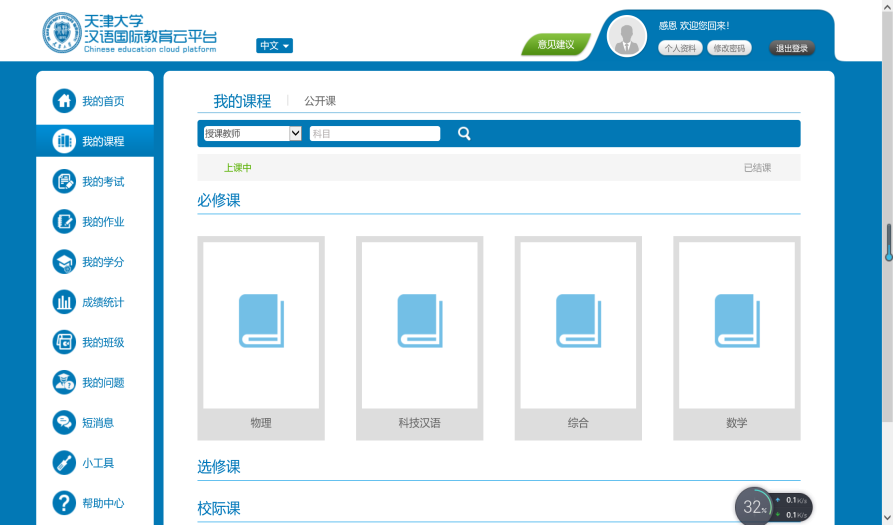Click the magnifier search icon
Screen dimensions: 893x525
click(464, 134)
